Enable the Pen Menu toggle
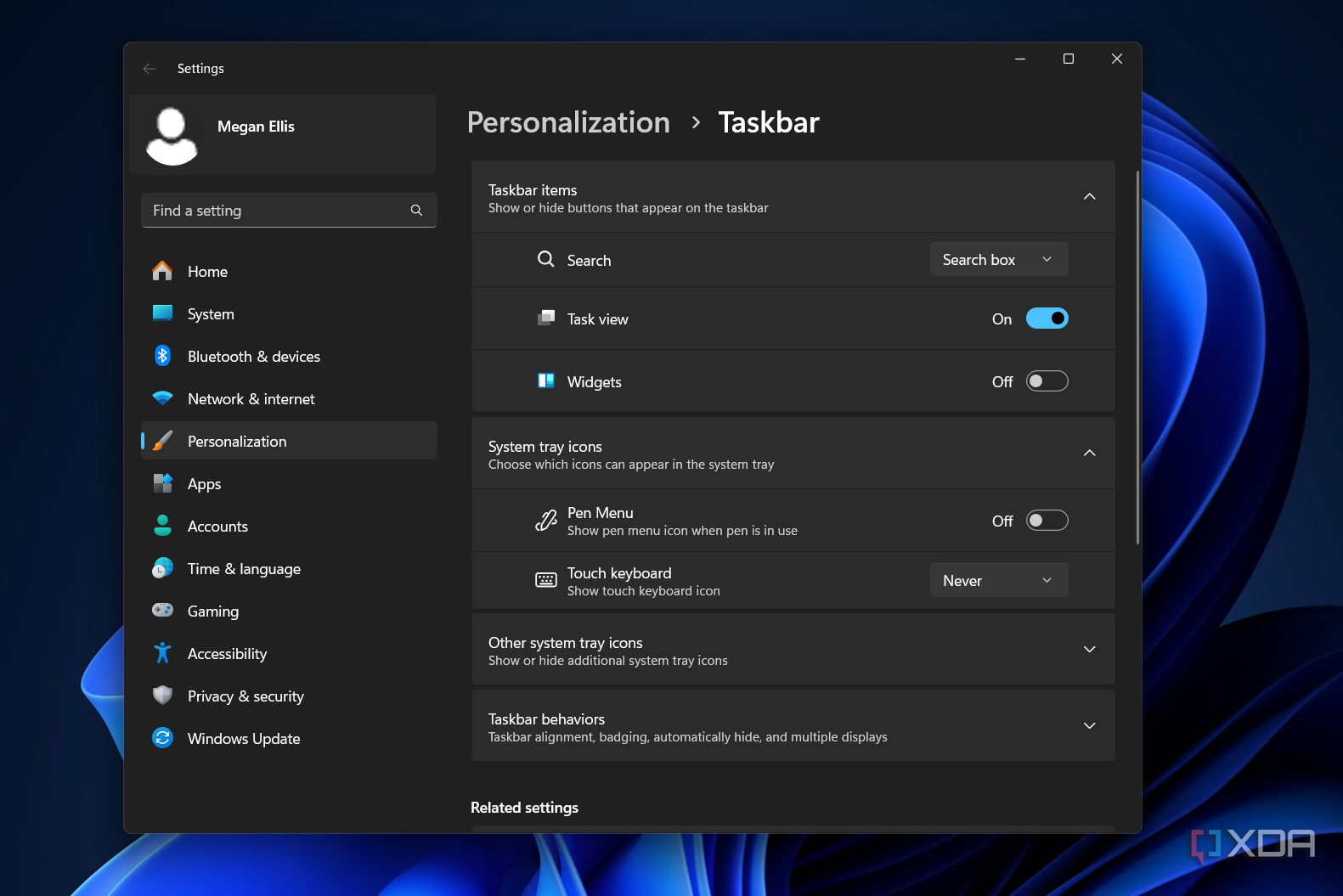Viewport: 1343px width, 896px height. 1047,521
